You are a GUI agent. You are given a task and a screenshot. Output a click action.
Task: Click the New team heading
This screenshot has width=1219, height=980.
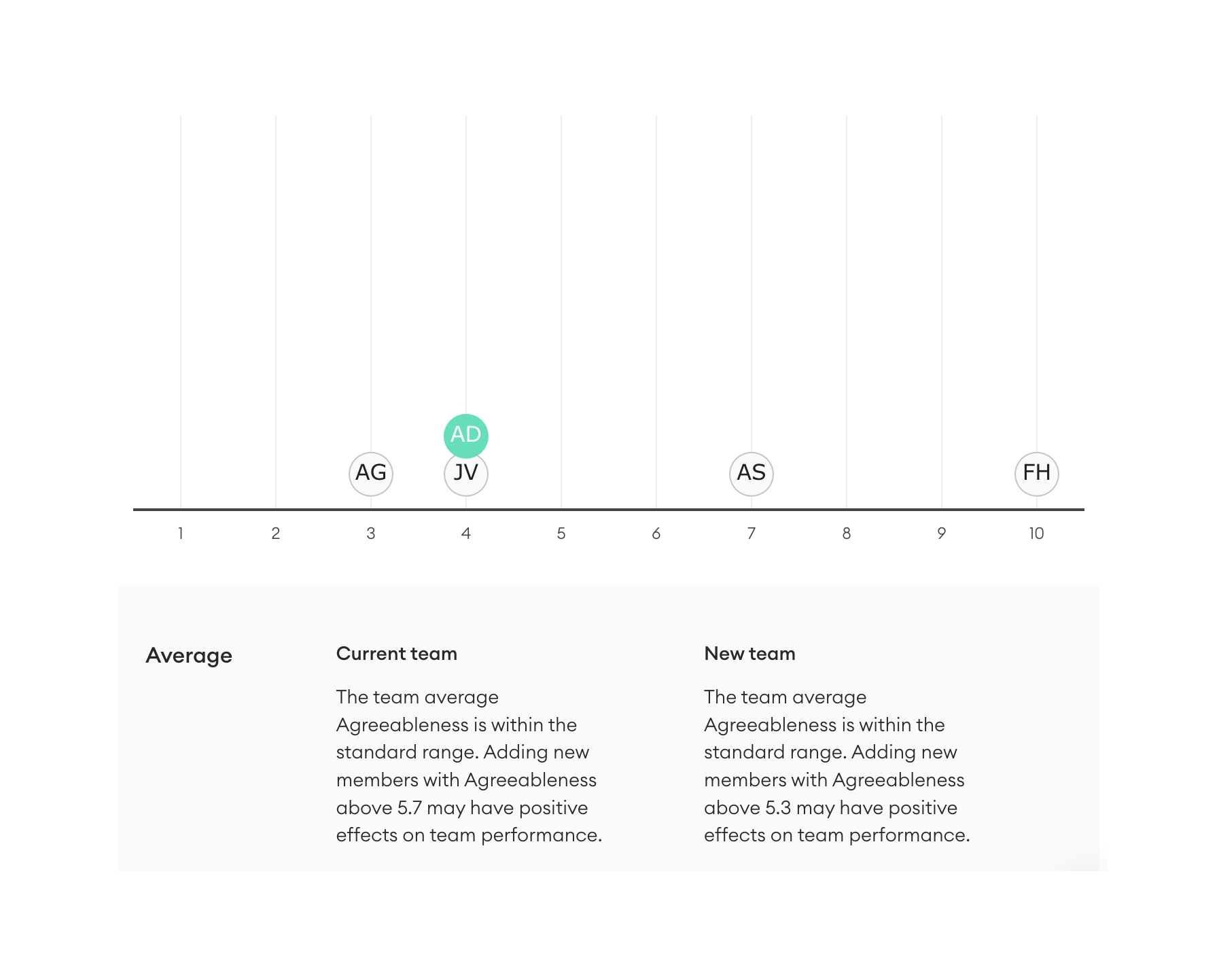pyautogui.click(x=749, y=654)
